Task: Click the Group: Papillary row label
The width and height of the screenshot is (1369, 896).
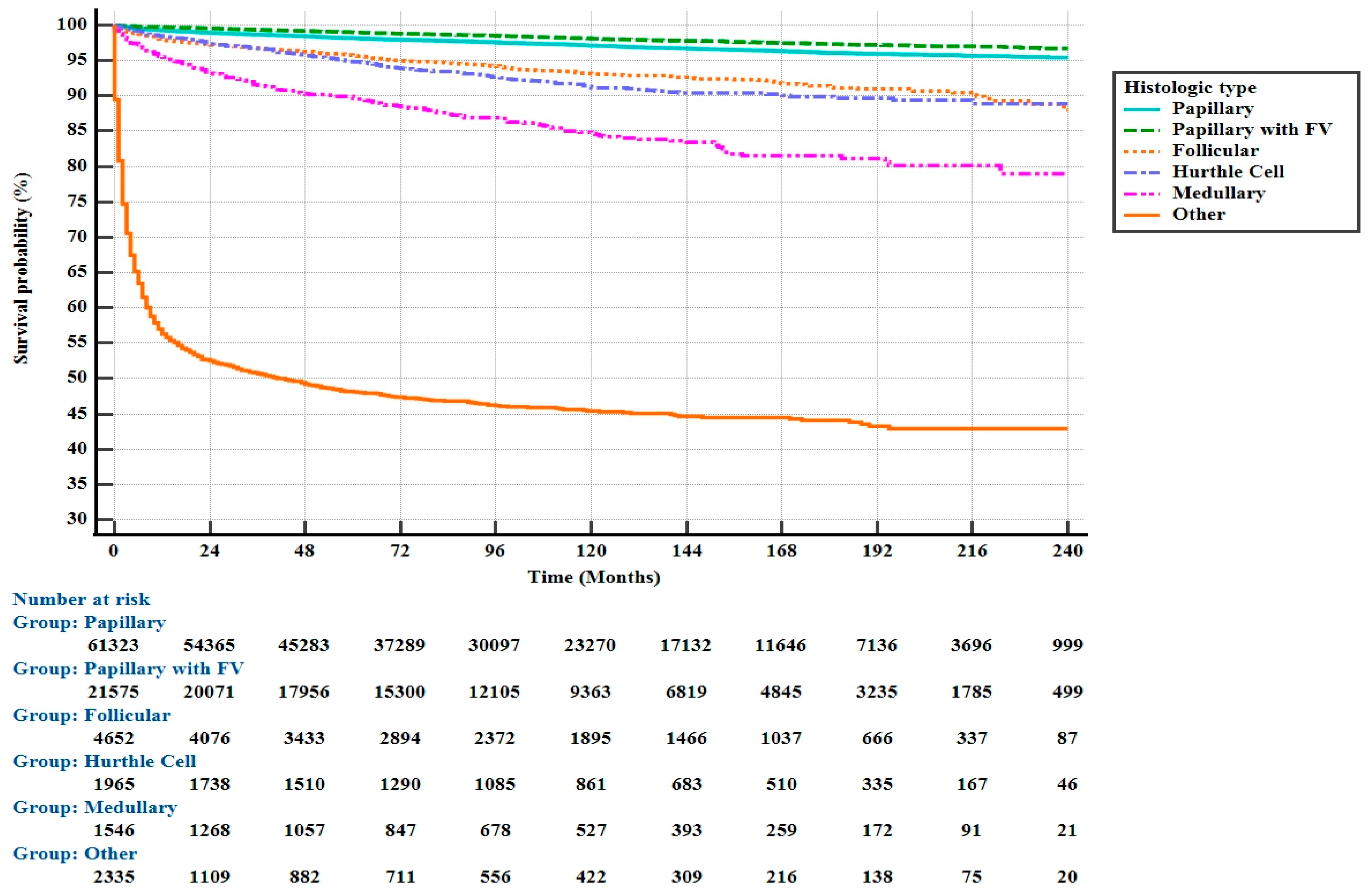Action: [x=89, y=622]
